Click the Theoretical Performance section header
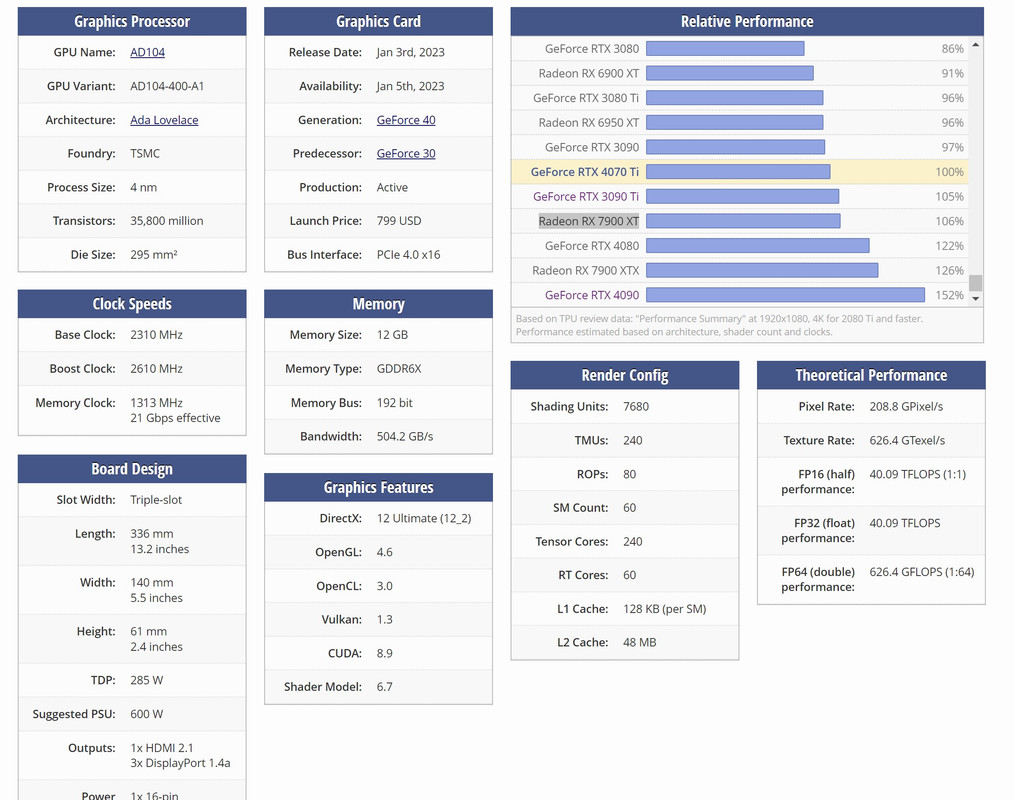Screen dimensions: 1015x800 [871, 375]
